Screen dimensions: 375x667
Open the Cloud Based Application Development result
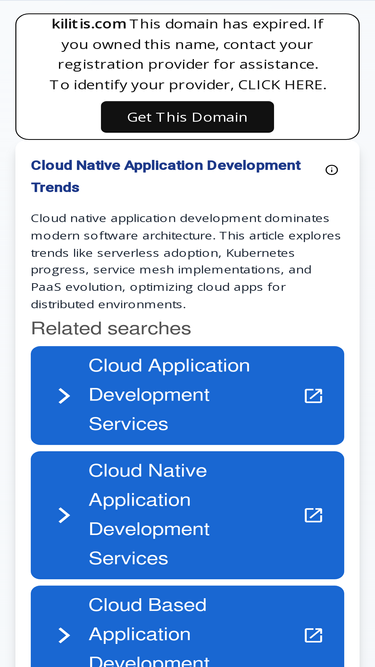tap(188, 626)
